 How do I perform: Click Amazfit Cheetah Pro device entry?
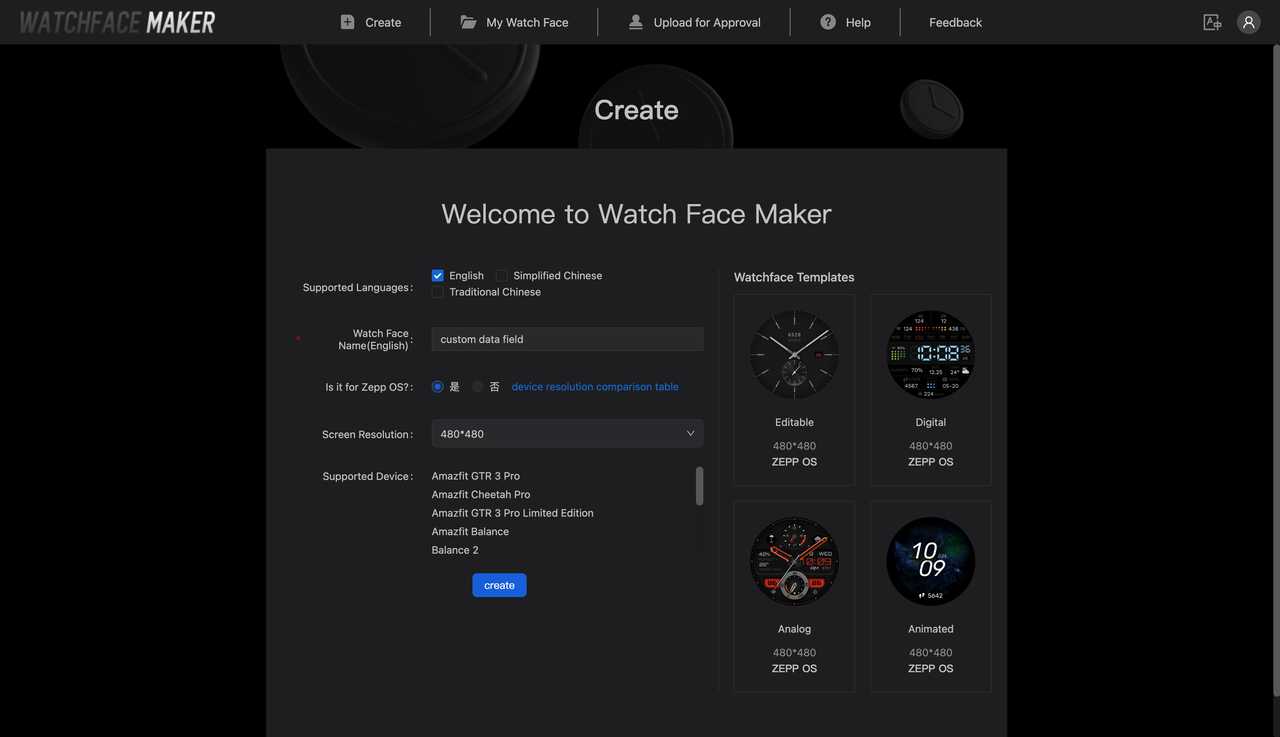(x=481, y=494)
